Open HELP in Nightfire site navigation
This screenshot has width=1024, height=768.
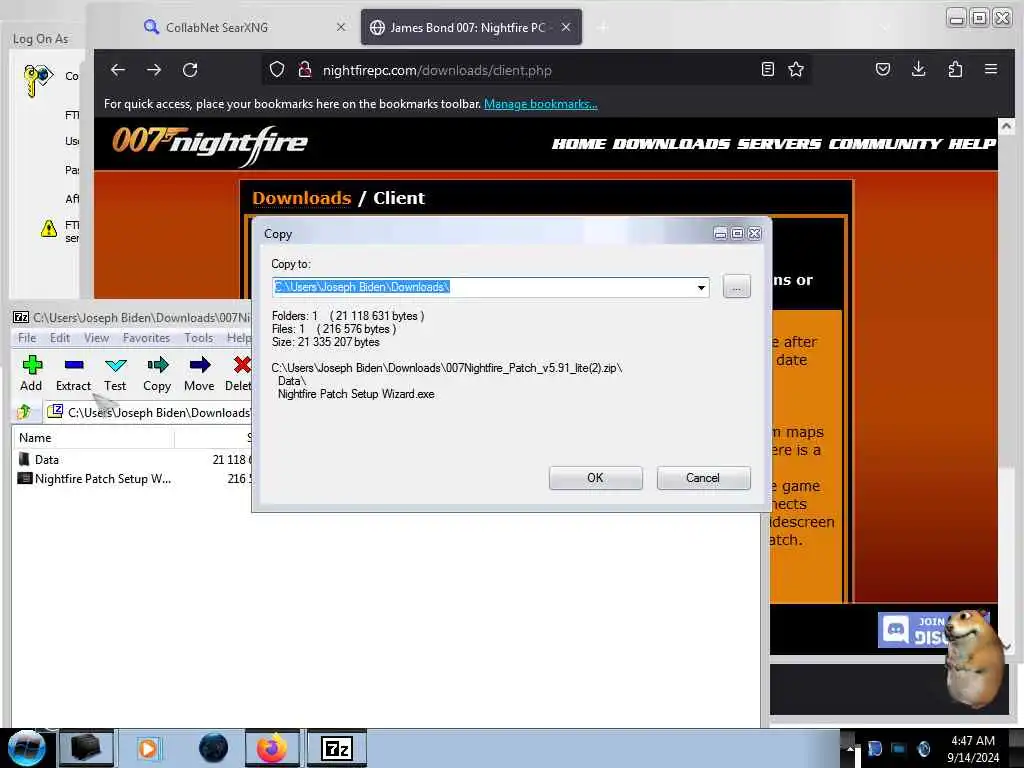tap(972, 144)
